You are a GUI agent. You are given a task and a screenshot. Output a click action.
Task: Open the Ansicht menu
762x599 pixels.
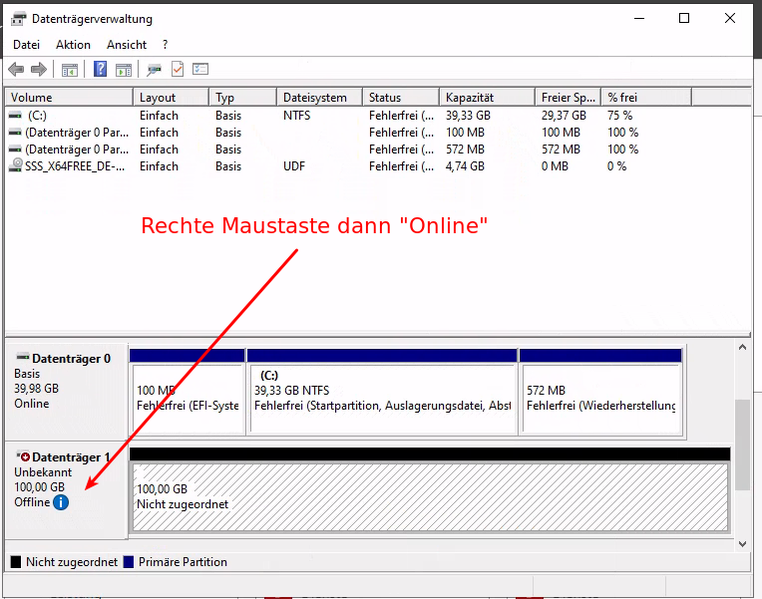pos(127,45)
